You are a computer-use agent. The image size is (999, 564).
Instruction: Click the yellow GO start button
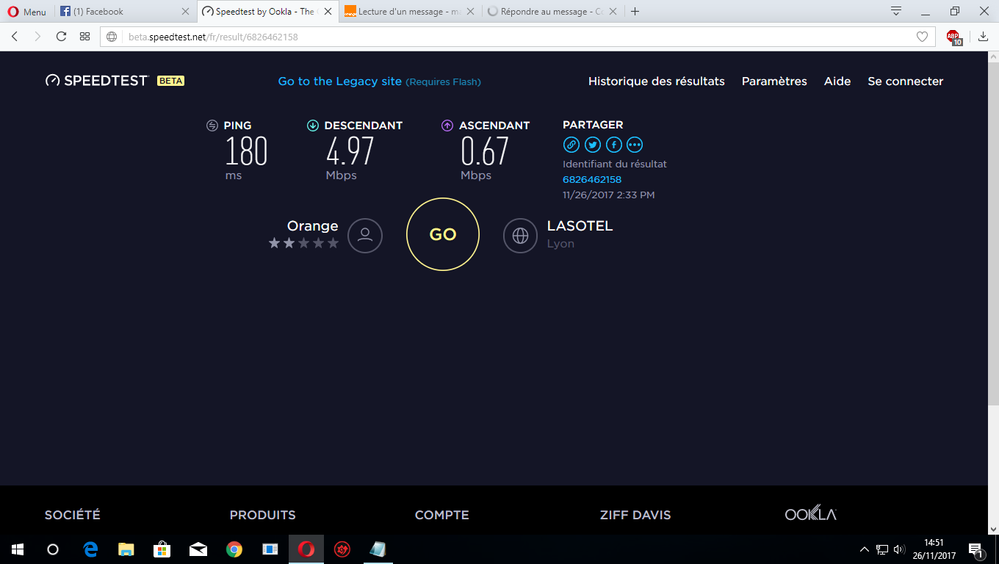click(x=442, y=235)
